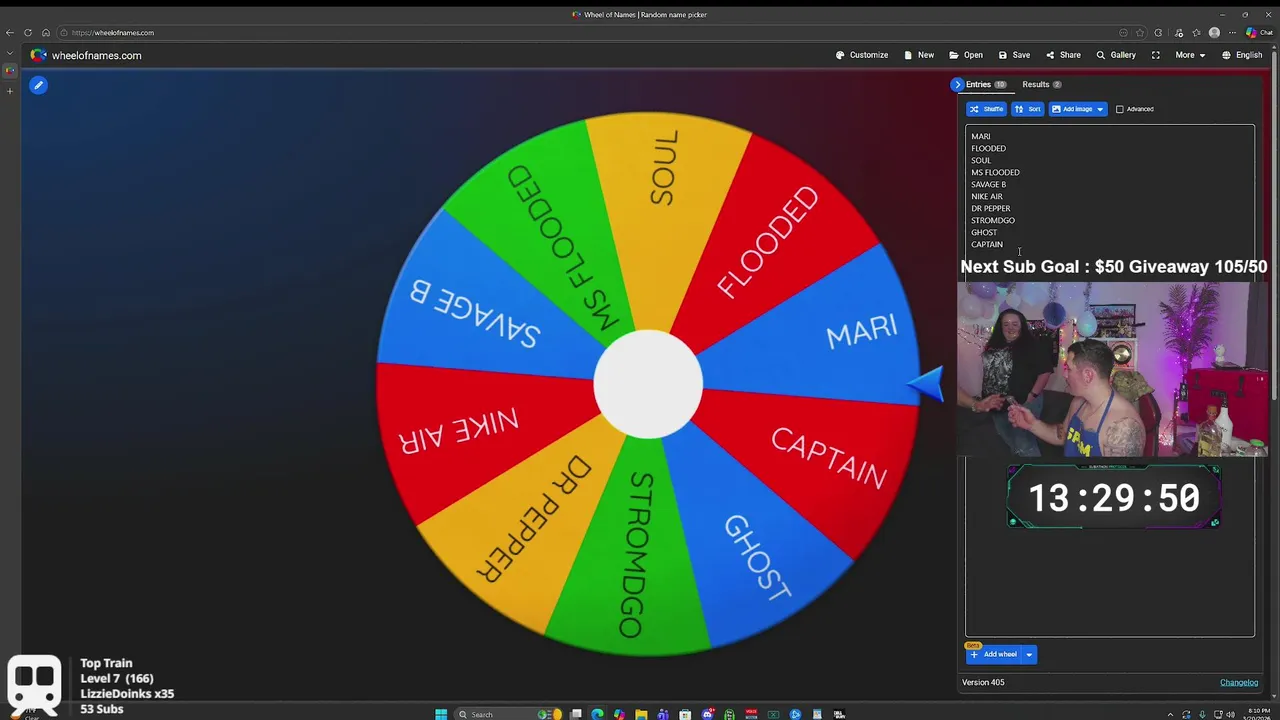Select the Wheel of Names sidebar tab
1280x720 pixels.
(x=10, y=70)
